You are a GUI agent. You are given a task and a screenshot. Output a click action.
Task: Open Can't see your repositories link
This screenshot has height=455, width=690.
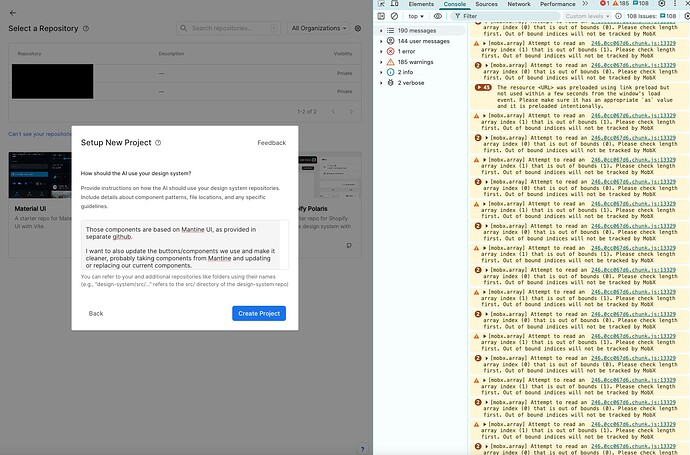click(40, 134)
